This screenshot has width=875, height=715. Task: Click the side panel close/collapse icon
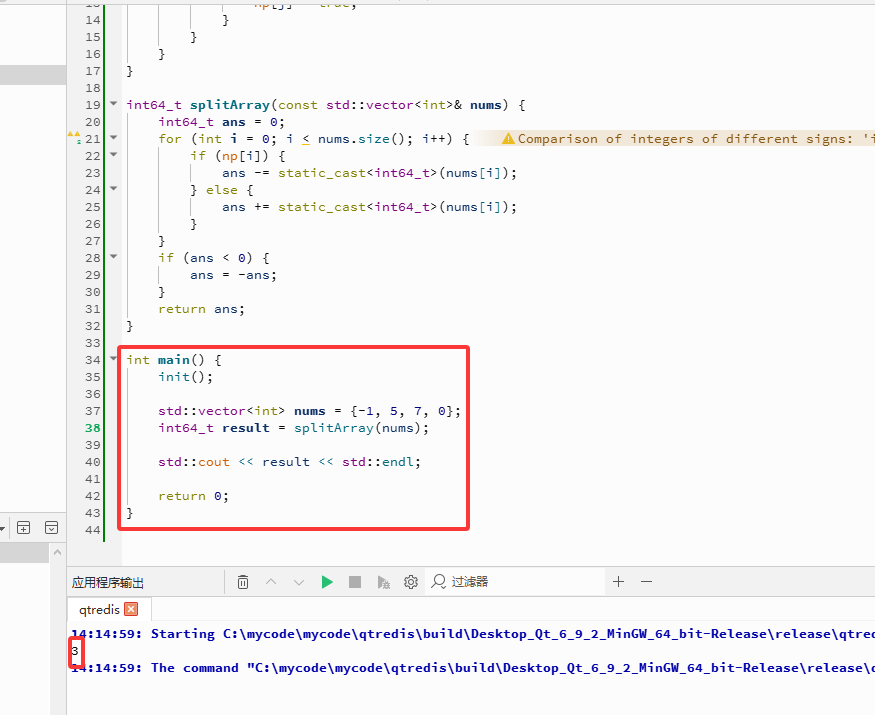51,527
